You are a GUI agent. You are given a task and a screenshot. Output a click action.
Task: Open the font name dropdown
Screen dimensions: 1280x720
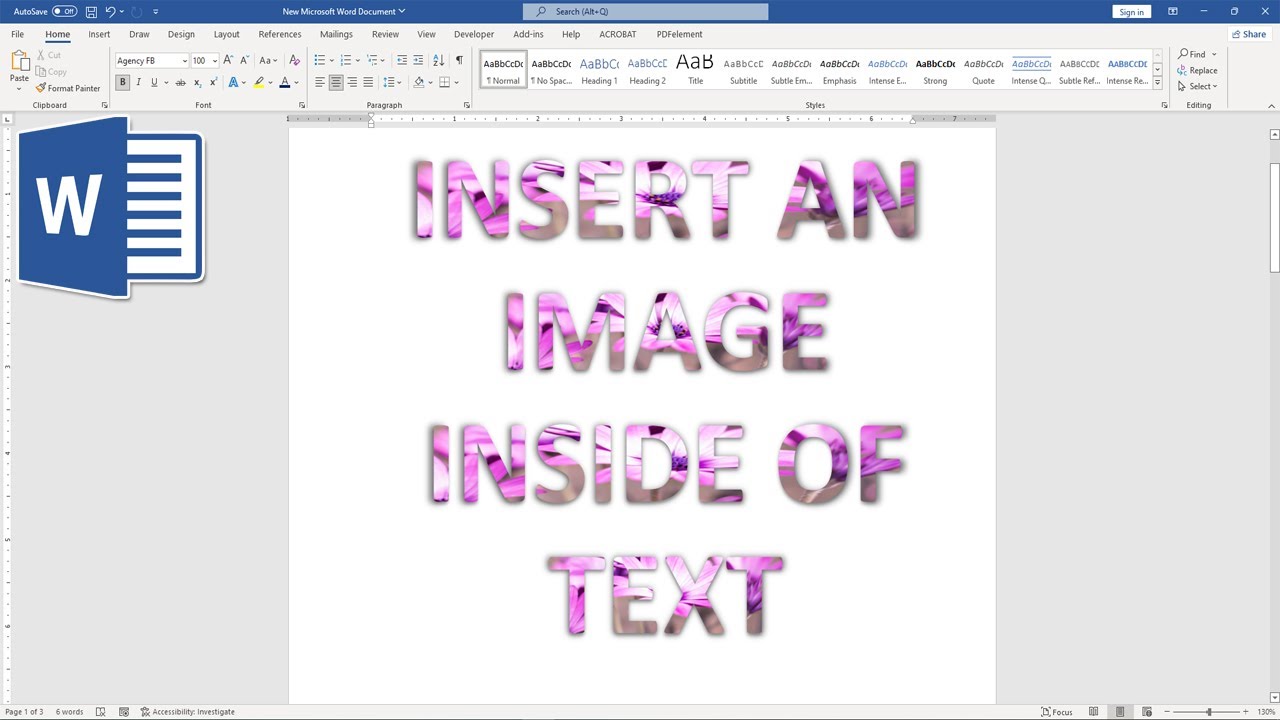coord(185,61)
